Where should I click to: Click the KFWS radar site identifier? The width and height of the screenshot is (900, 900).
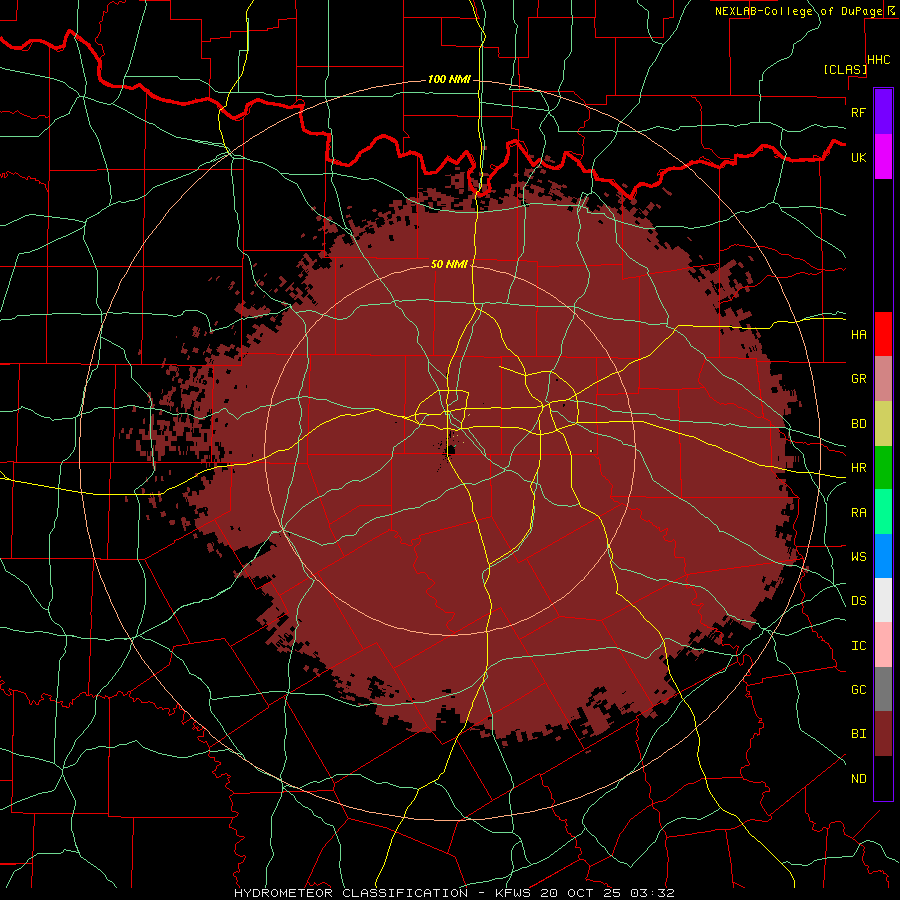[514, 893]
